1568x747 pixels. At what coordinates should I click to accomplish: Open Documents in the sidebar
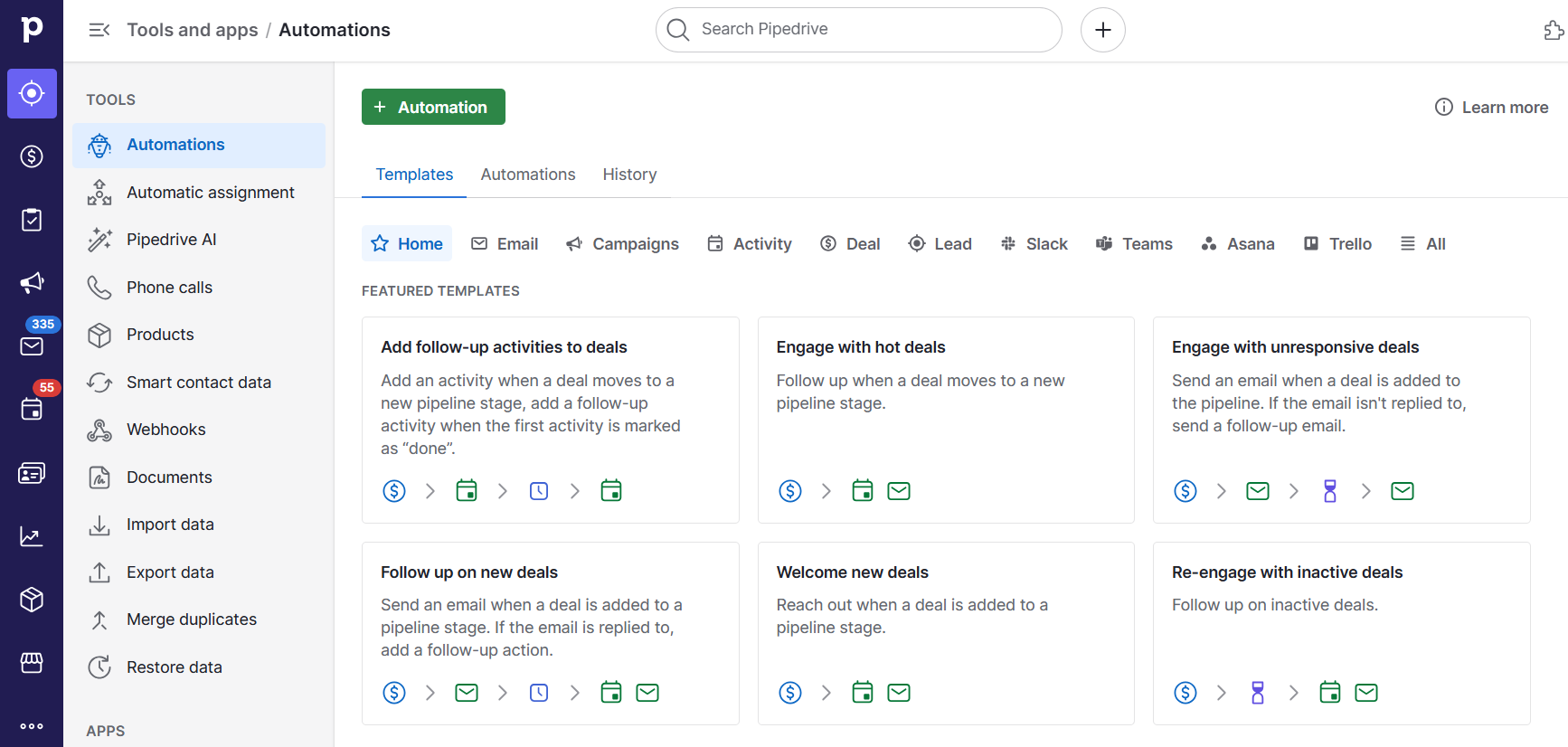coord(199,478)
